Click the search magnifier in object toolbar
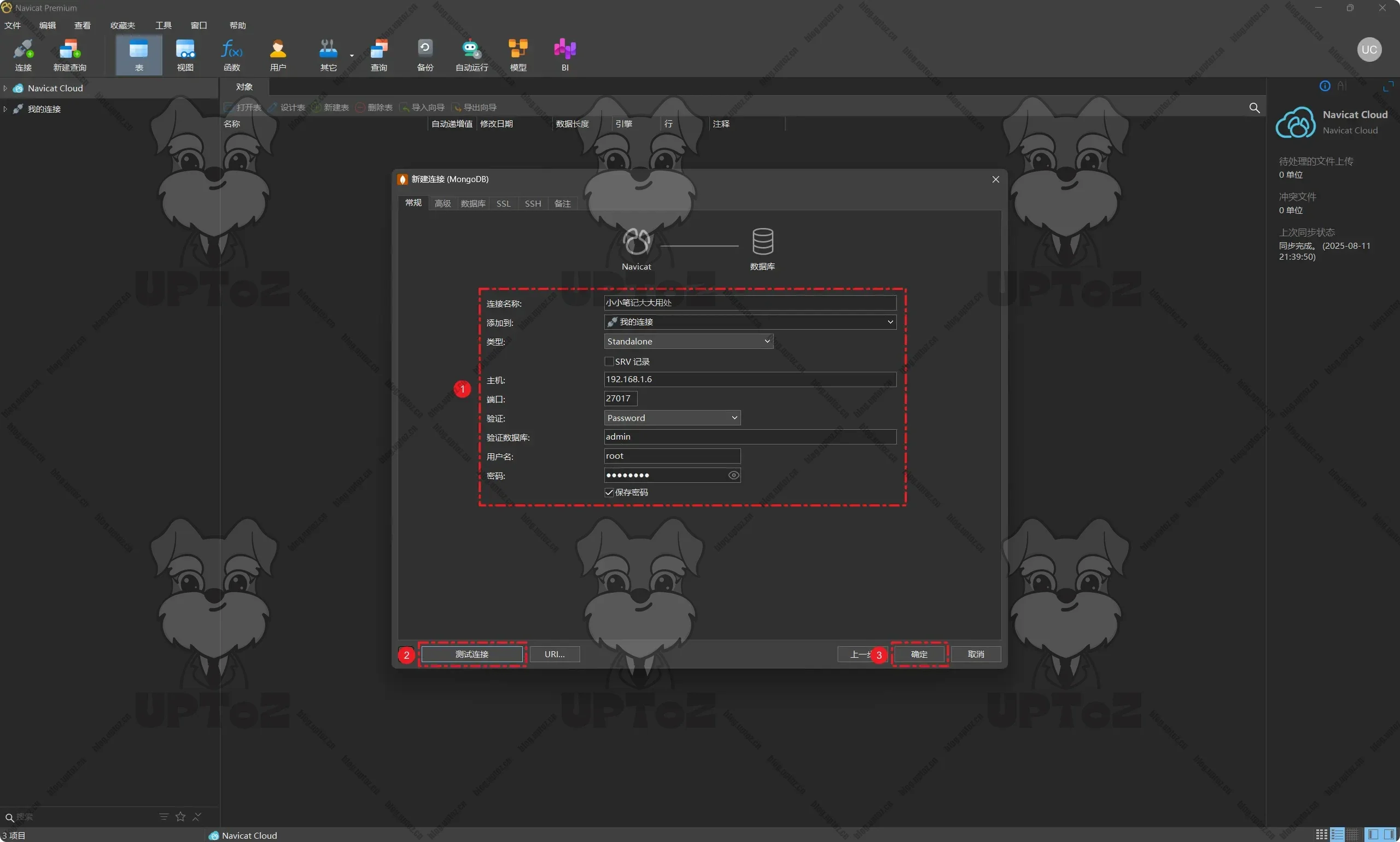The height and width of the screenshot is (842, 1400). [1254, 108]
